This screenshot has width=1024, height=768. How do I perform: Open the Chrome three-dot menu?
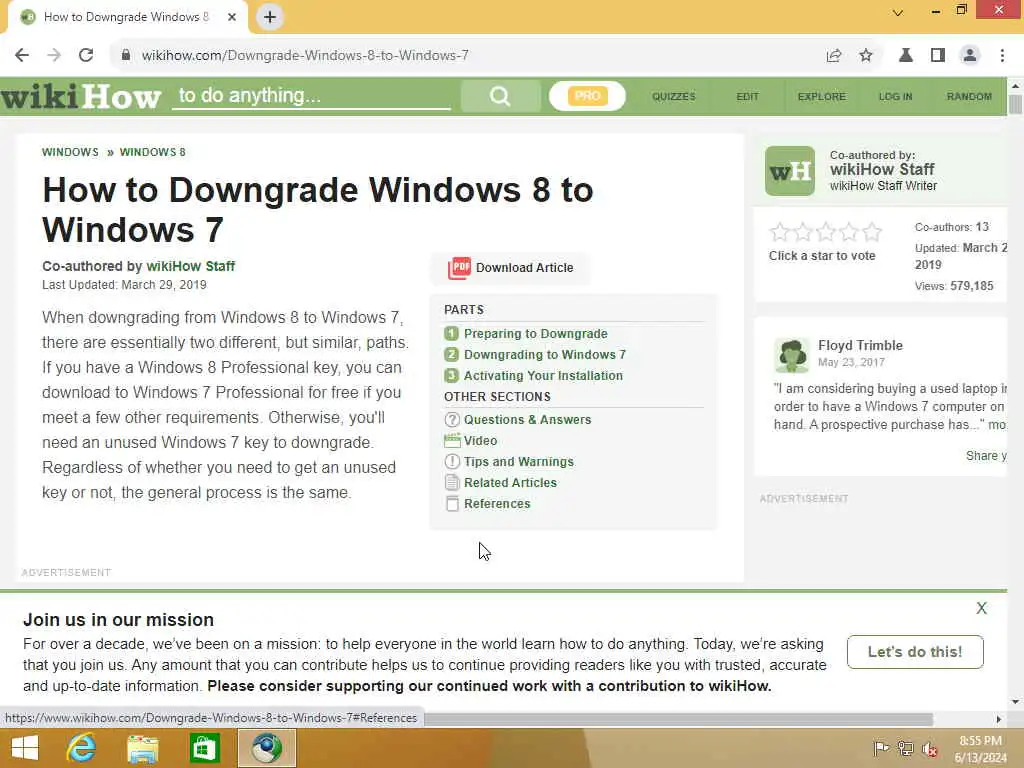pos(1002,56)
